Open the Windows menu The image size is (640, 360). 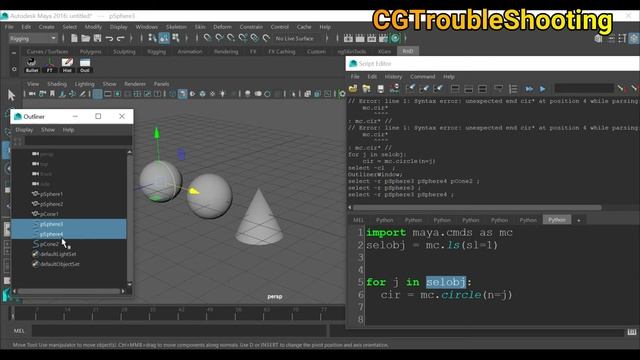[x=147, y=27]
